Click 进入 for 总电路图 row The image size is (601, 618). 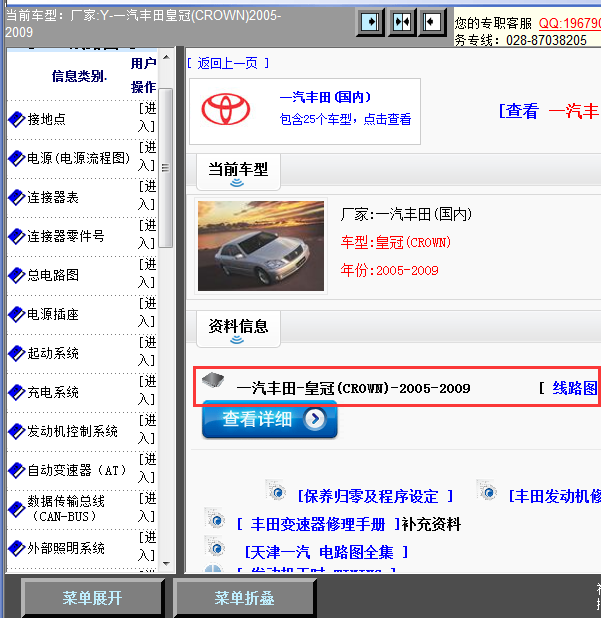(x=147, y=274)
